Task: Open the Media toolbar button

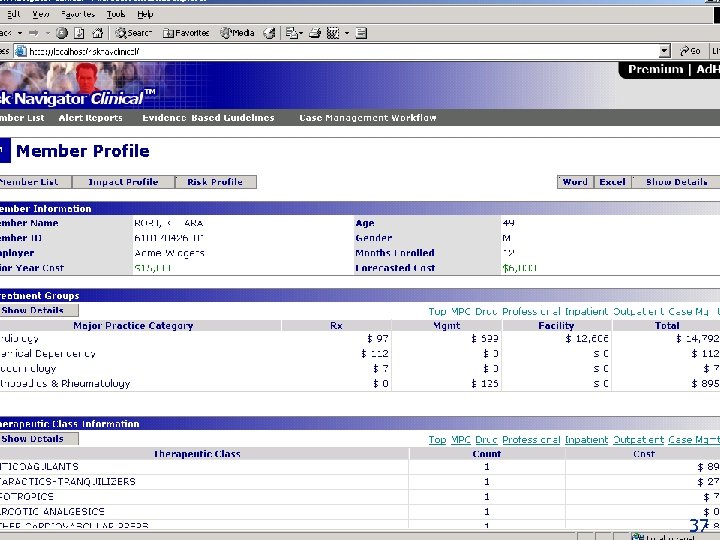Action: coord(237,33)
